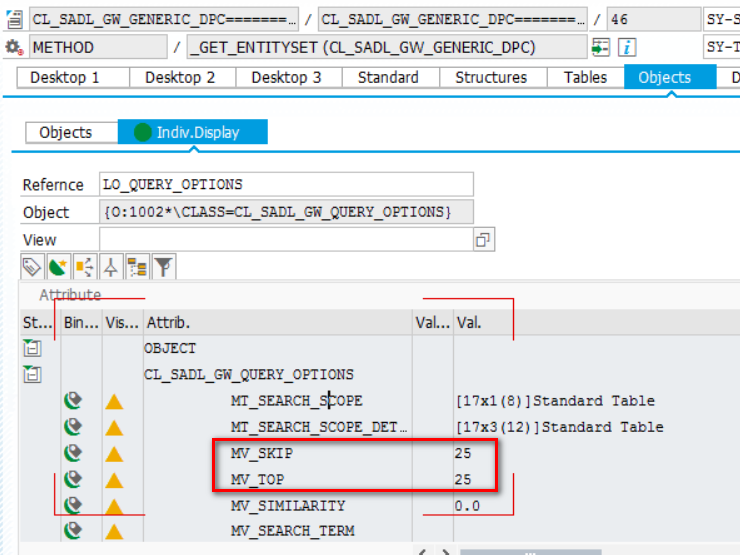The image size is (740, 555).
Task: Click binding icon for MT_SEARCH_SCOPE_DET row
Action: pos(73,427)
